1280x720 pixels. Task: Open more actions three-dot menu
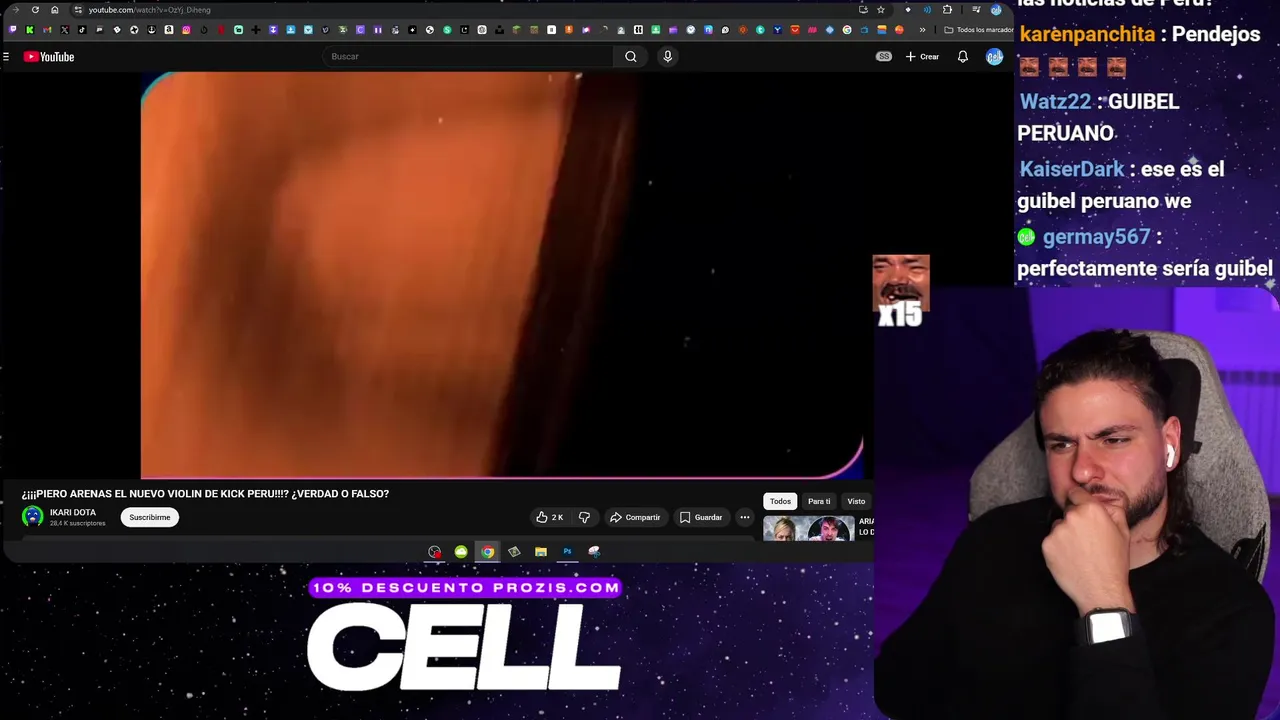[745, 517]
